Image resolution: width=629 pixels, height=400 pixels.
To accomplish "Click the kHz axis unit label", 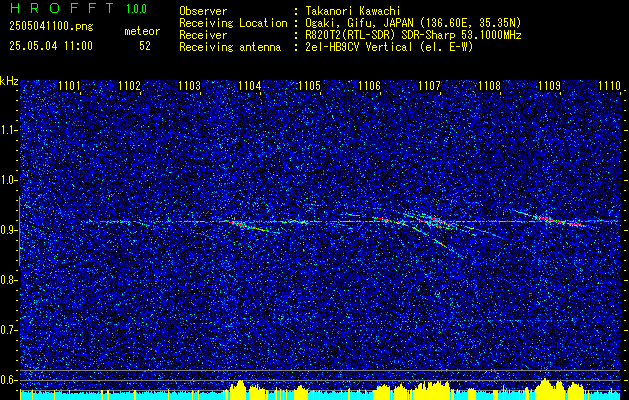I will [x=9, y=81].
